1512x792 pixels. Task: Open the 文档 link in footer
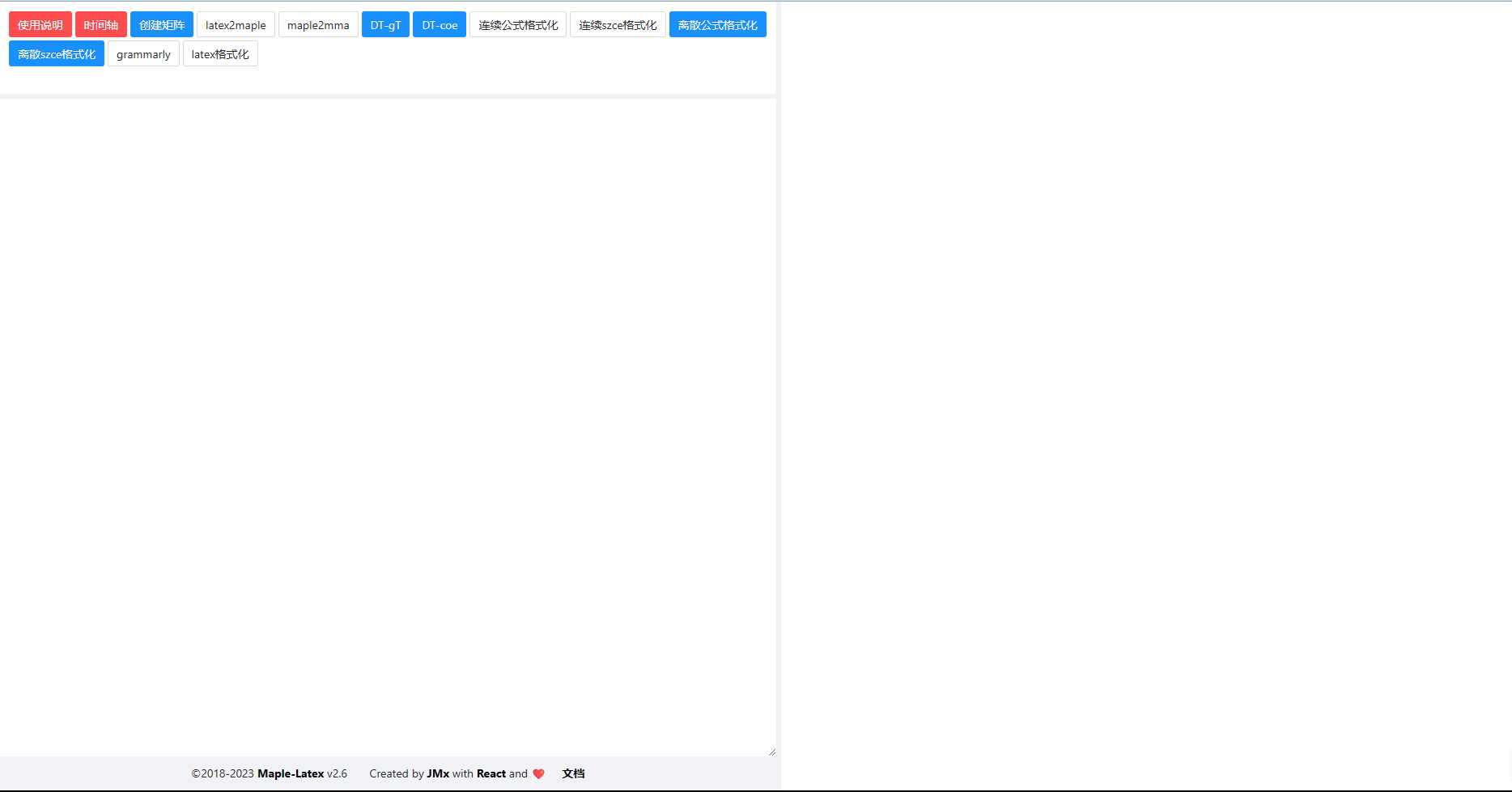pyautogui.click(x=573, y=773)
